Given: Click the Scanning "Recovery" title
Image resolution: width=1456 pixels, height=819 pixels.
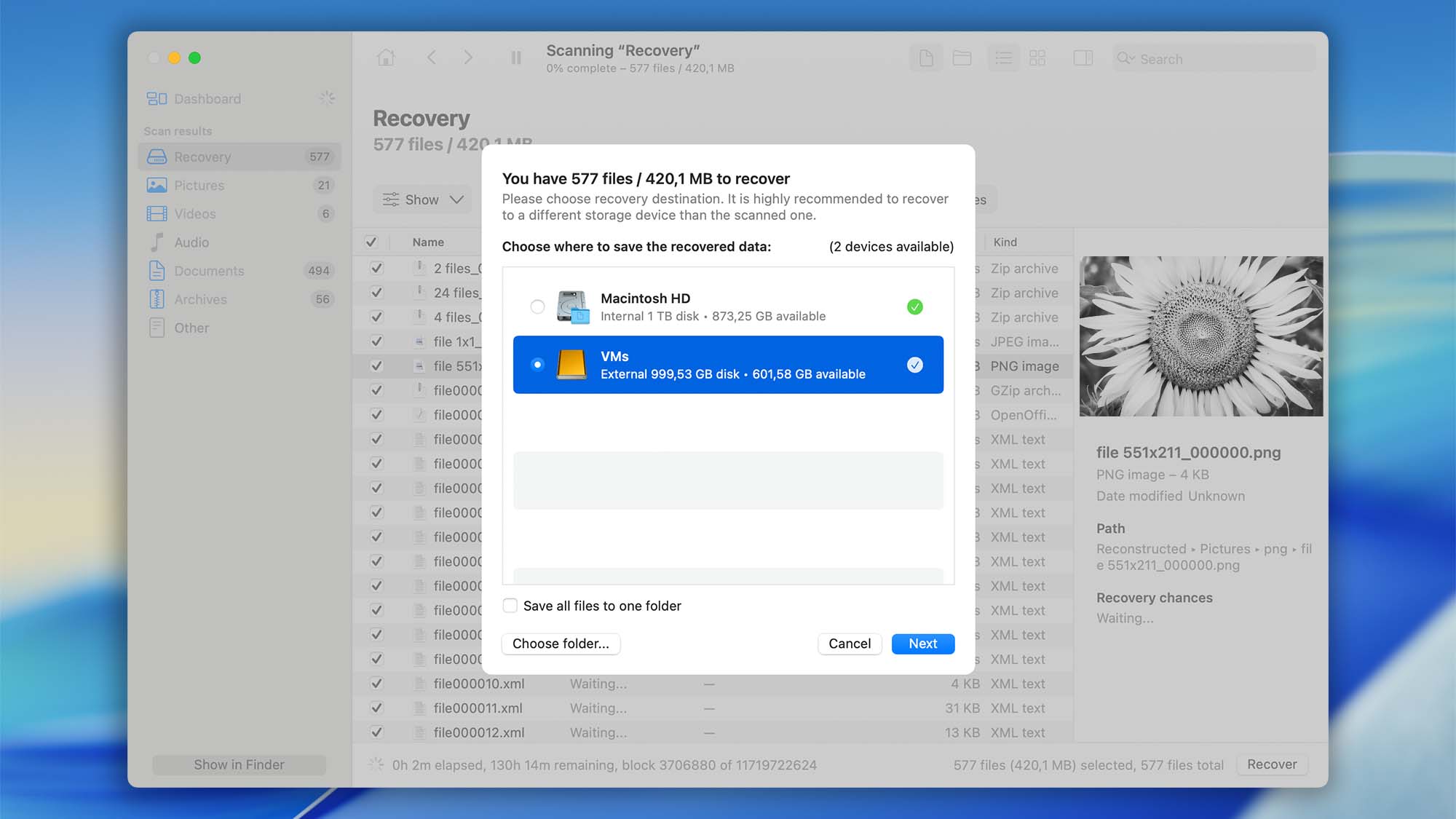Looking at the screenshot, I should pyautogui.click(x=622, y=50).
